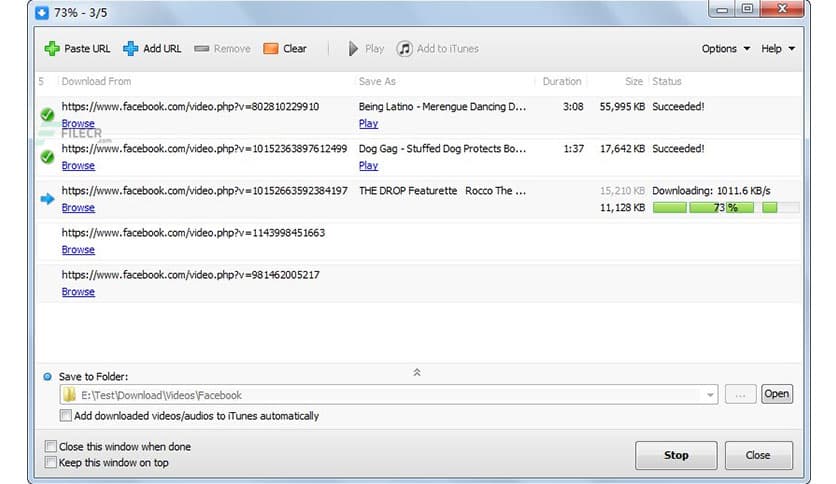
Task: Click the Paste URL green plus icon
Action: pos(52,49)
